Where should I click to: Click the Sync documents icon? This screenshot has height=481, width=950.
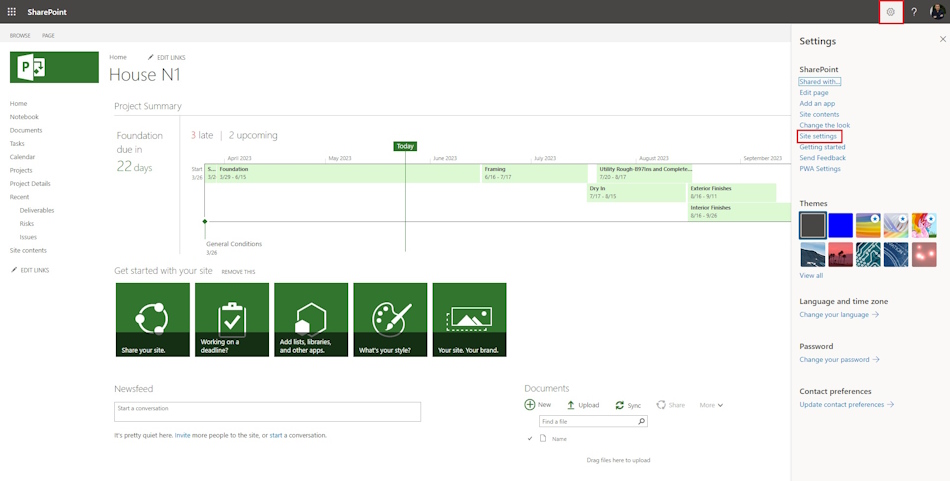619,405
